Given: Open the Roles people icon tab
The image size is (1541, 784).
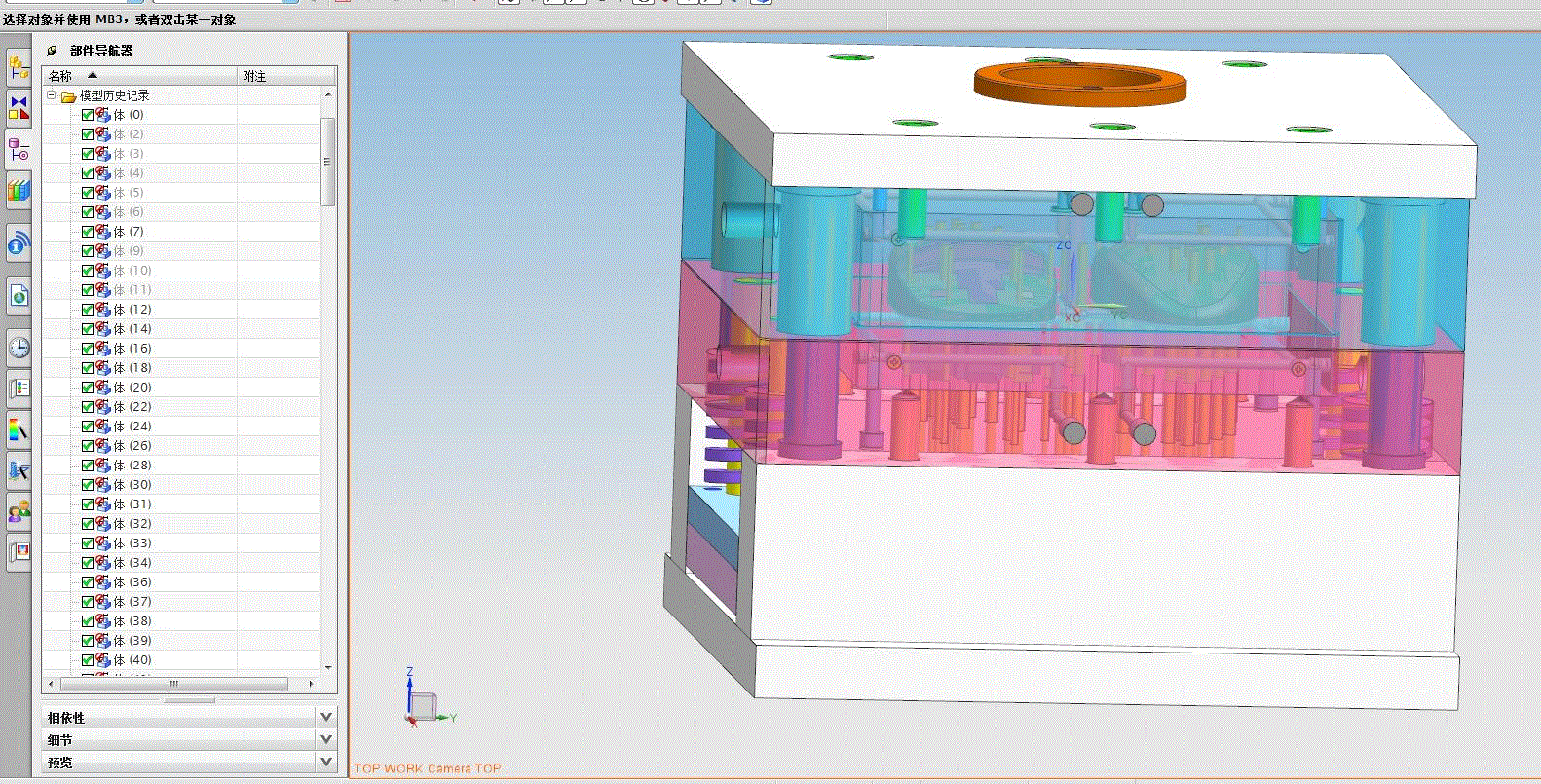Looking at the screenshot, I should point(19,511).
